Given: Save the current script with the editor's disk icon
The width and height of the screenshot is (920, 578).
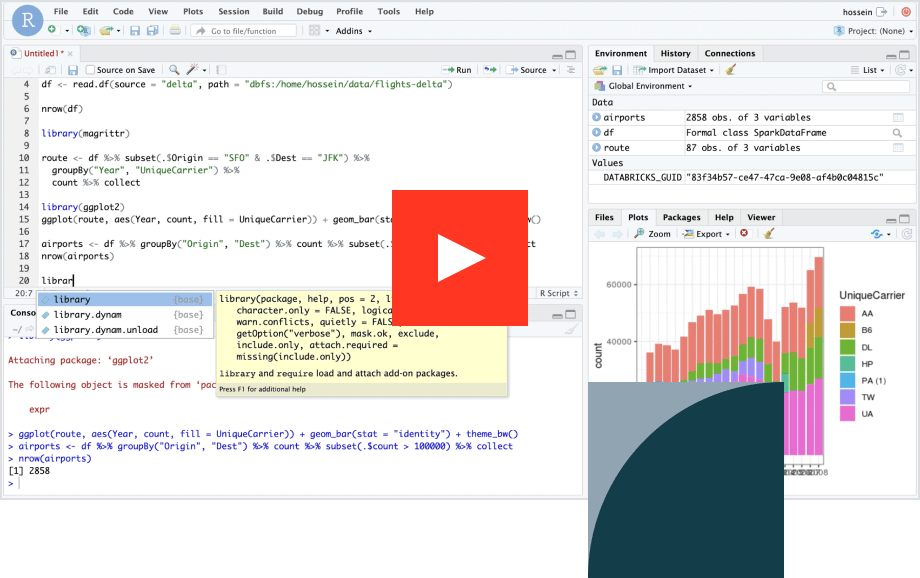Looking at the screenshot, I should (73, 70).
